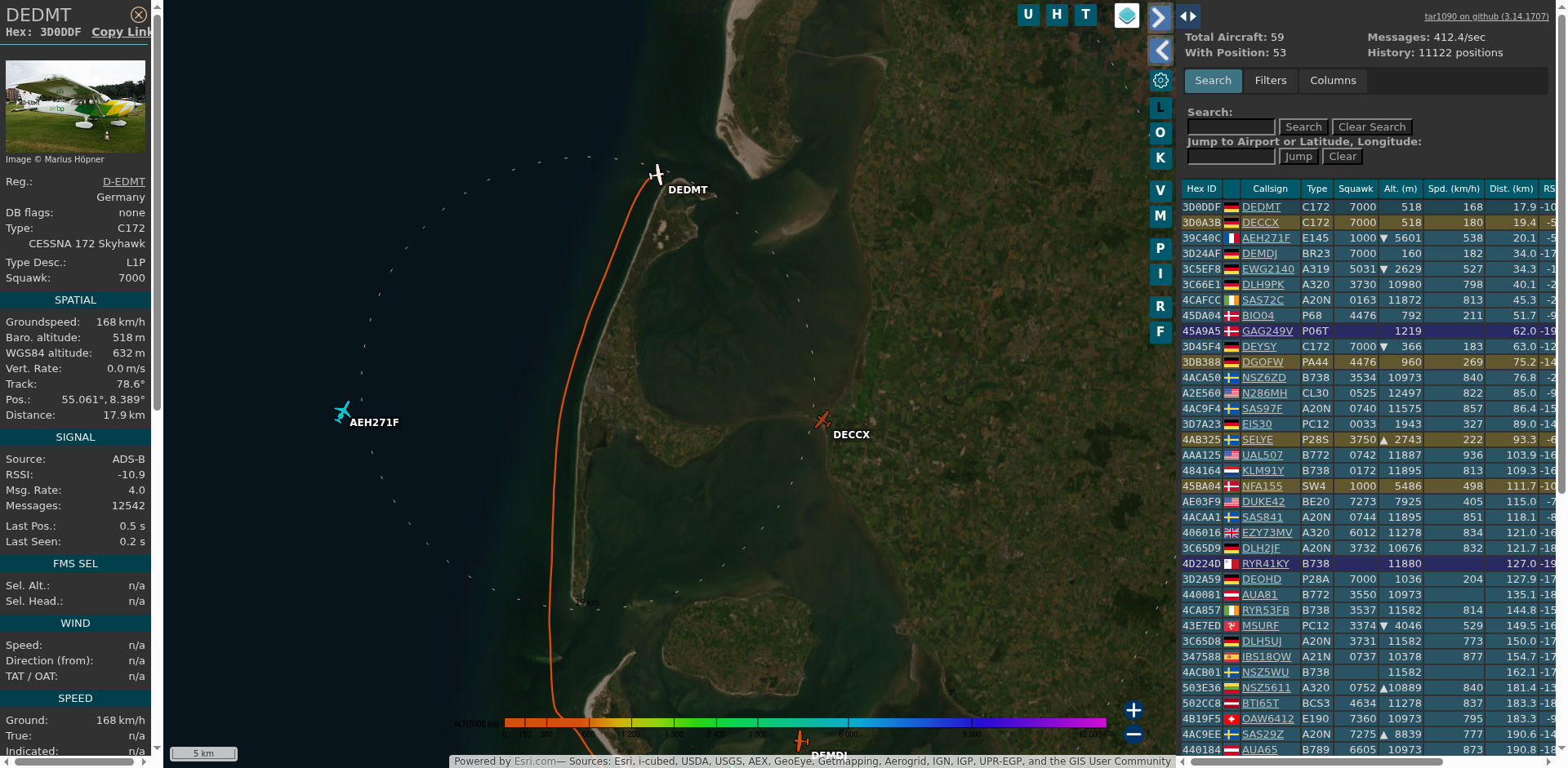Click the T map toggle button
This screenshot has height=768, width=1568.
pos(1085,15)
